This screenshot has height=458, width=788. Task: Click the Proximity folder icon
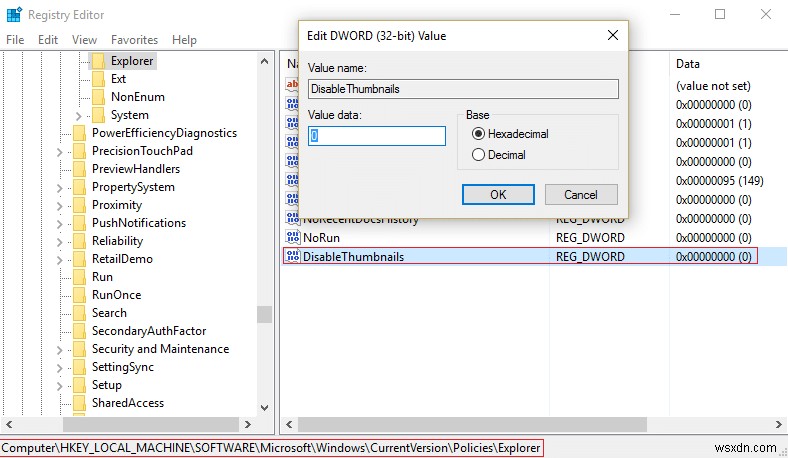pos(79,206)
